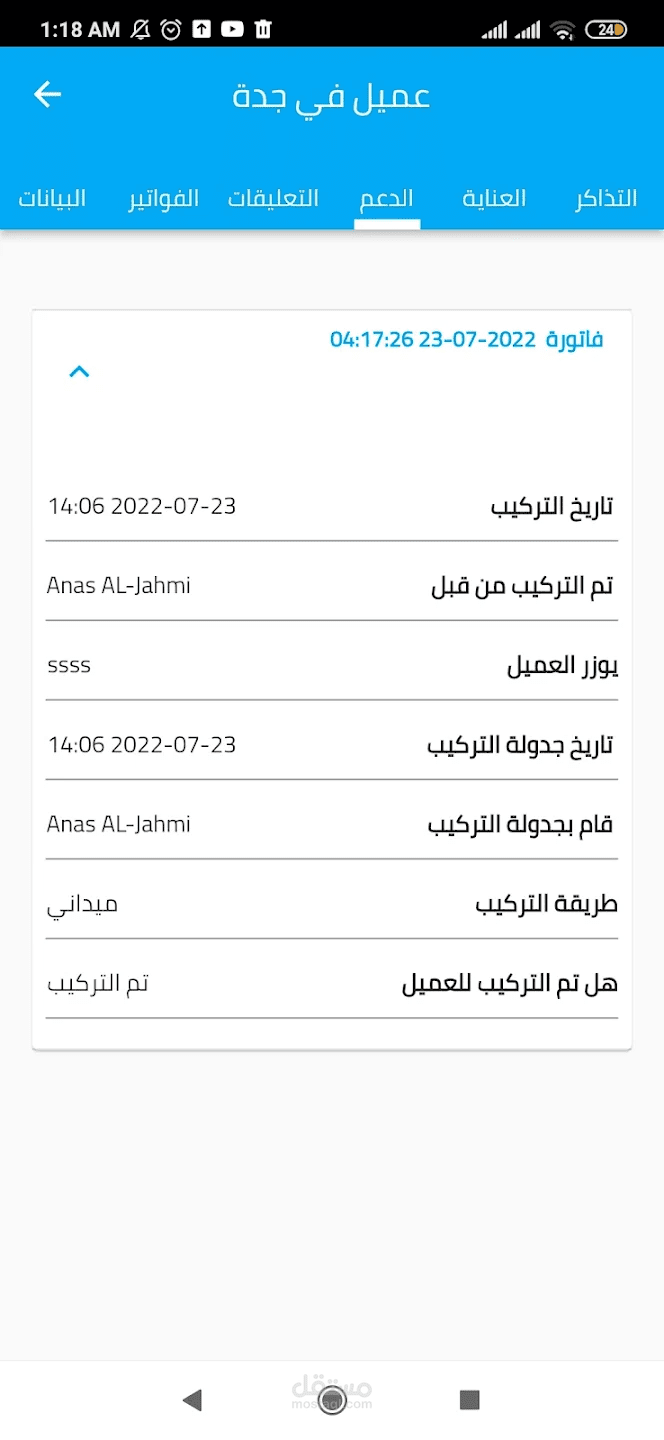Tap the Wi-Fi status icon
Screen dimensions: 664x1440
click(563, 30)
